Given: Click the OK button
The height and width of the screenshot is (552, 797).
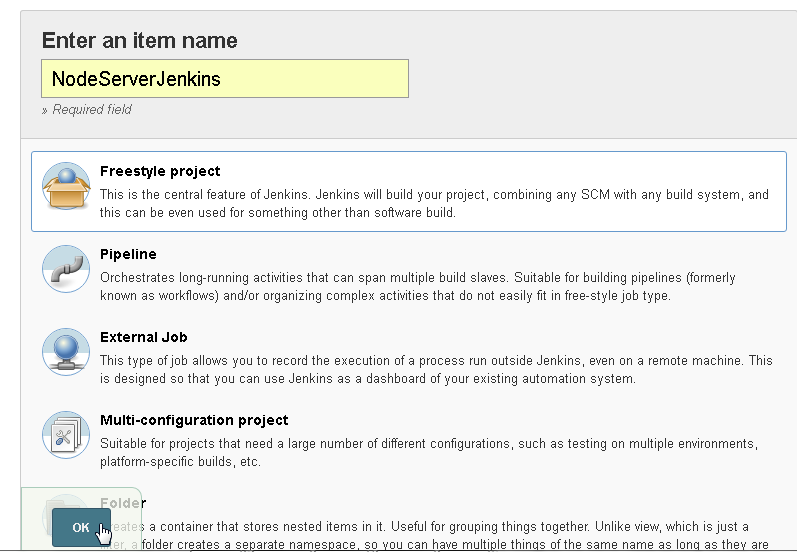Looking at the screenshot, I should [81, 527].
